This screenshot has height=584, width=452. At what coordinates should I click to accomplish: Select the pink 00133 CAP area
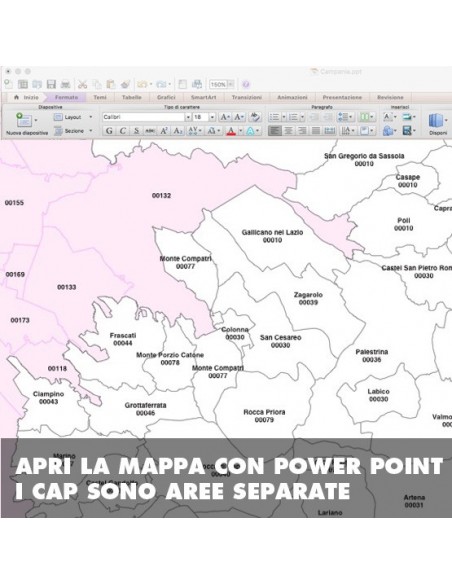tap(67, 287)
